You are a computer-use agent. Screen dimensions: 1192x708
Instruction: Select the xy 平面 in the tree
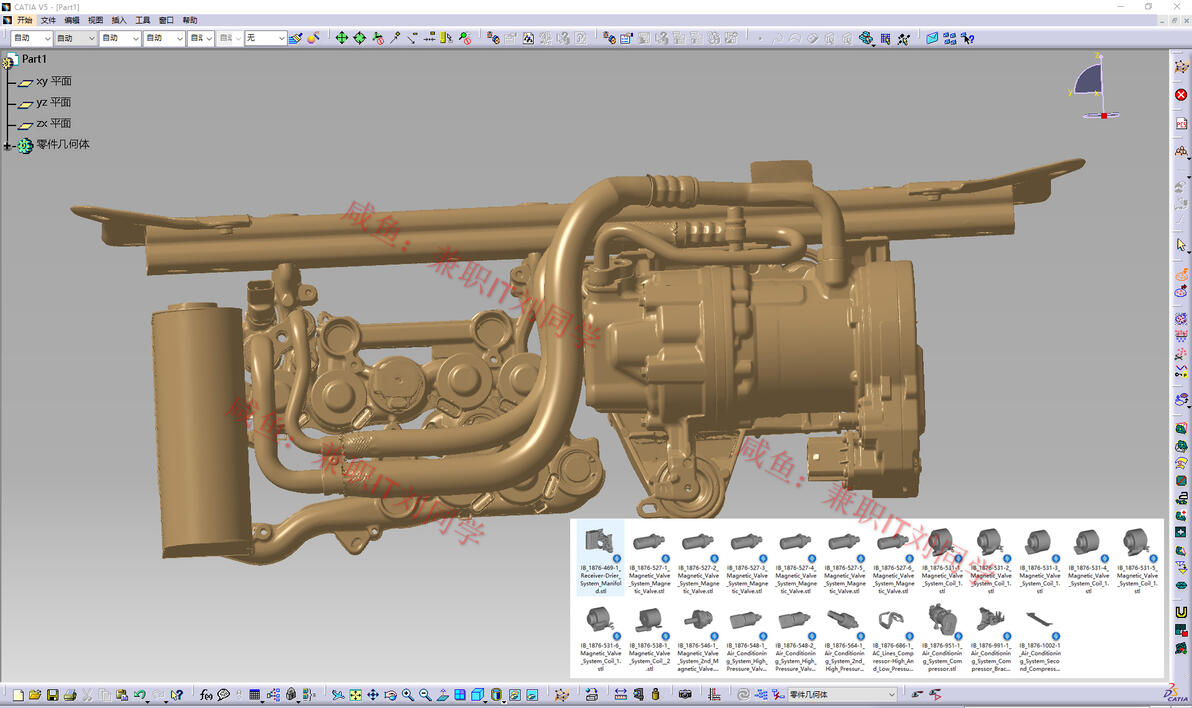[53, 82]
